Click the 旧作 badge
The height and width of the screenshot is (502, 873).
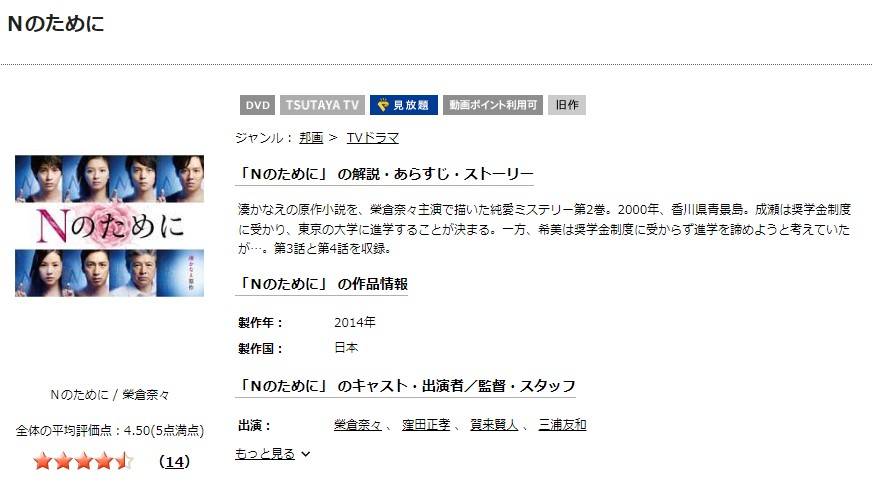(567, 105)
